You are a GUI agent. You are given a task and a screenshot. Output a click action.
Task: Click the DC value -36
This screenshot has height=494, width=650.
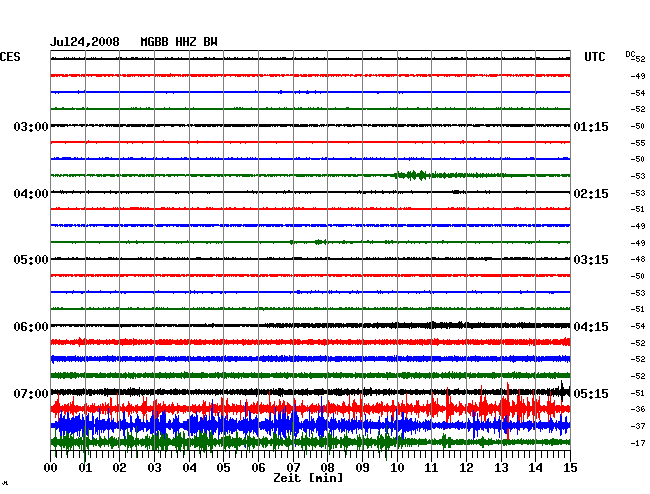click(x=638, y=409)
